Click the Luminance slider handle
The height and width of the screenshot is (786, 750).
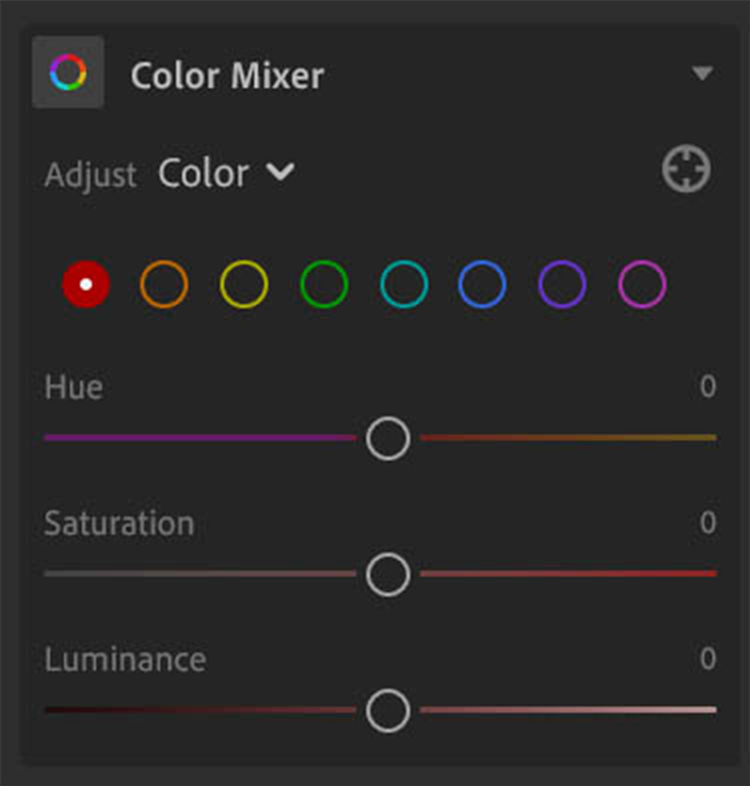tap(388, 710)
